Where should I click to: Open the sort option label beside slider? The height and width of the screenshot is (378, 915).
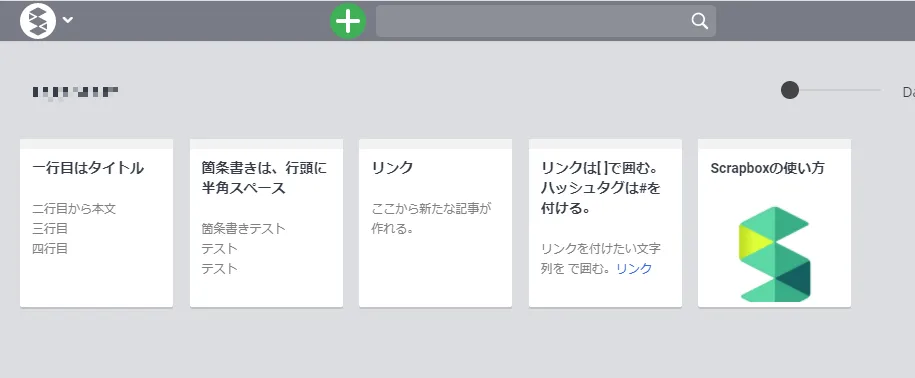pos(909,92)
